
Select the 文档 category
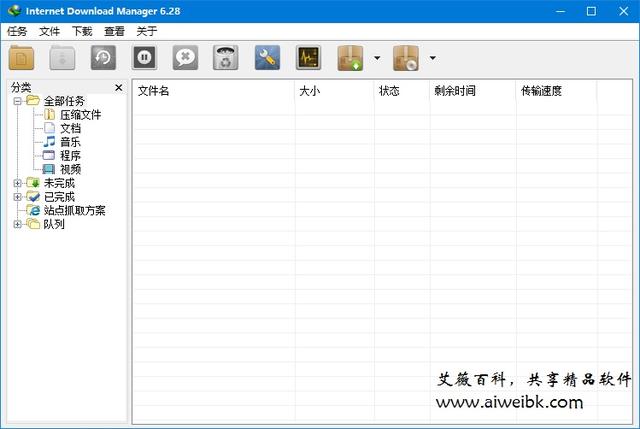pos(70,128)
